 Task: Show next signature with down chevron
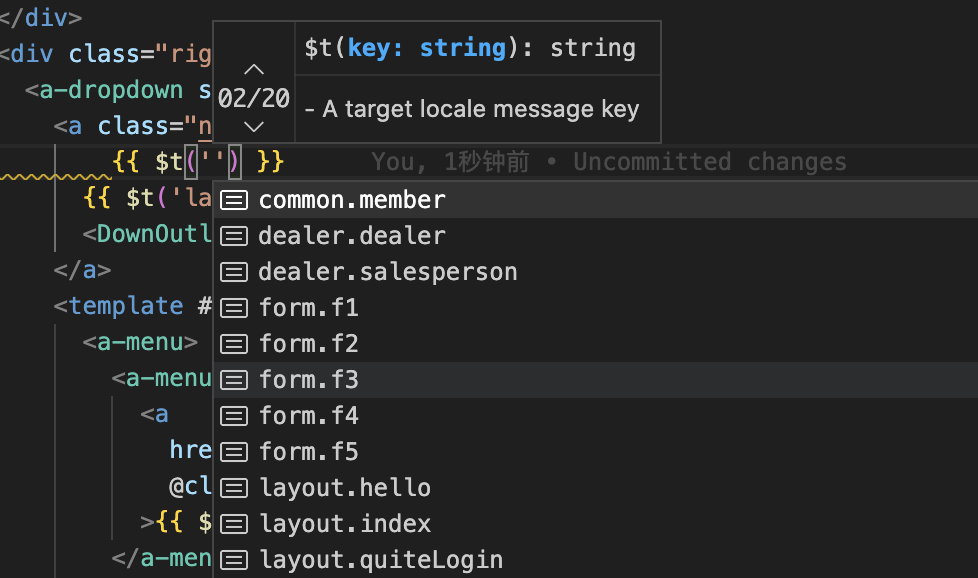[x=253, y=127]
